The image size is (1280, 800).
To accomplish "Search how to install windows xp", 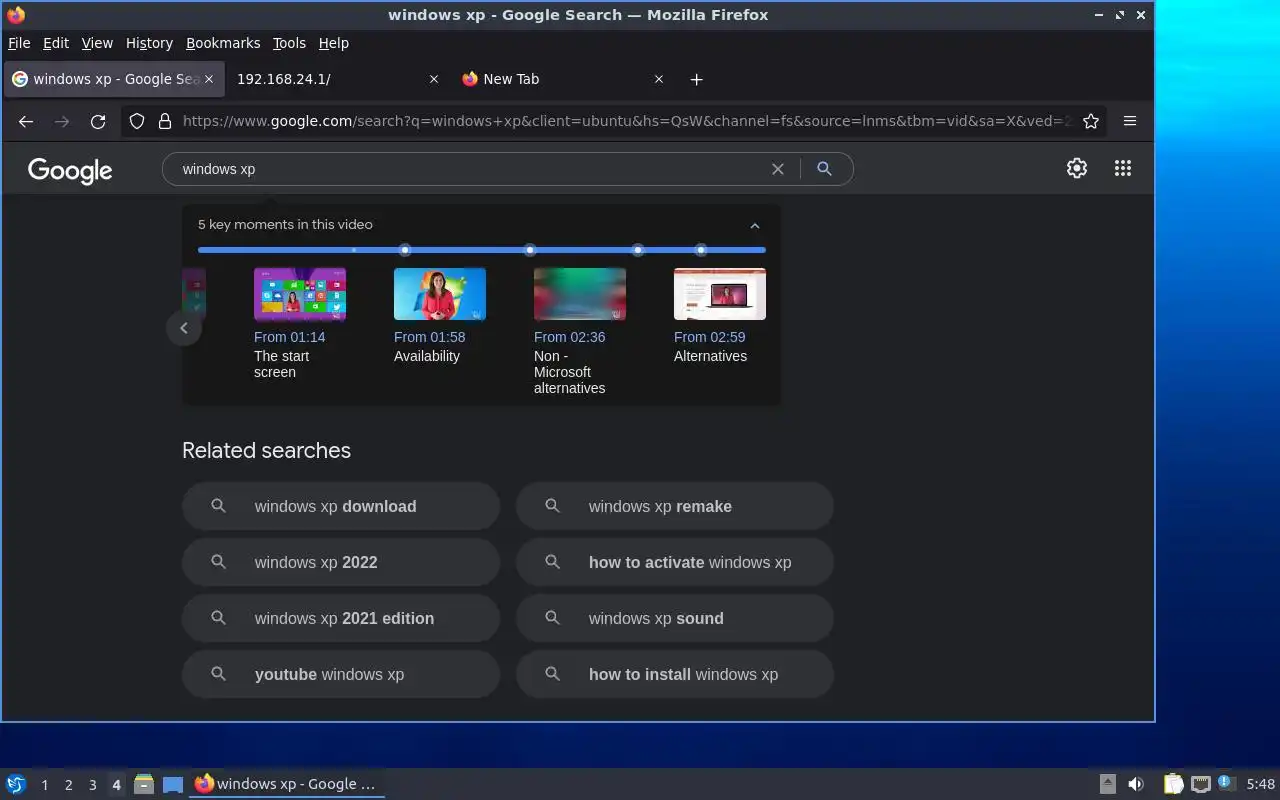I will pos(675,674).
